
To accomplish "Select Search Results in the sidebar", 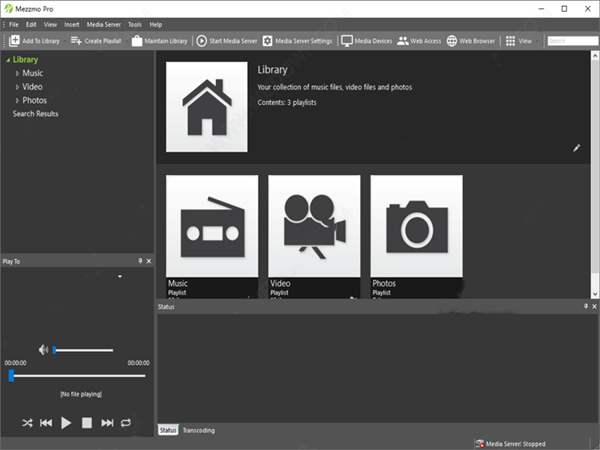I will (x=35, y=114).
